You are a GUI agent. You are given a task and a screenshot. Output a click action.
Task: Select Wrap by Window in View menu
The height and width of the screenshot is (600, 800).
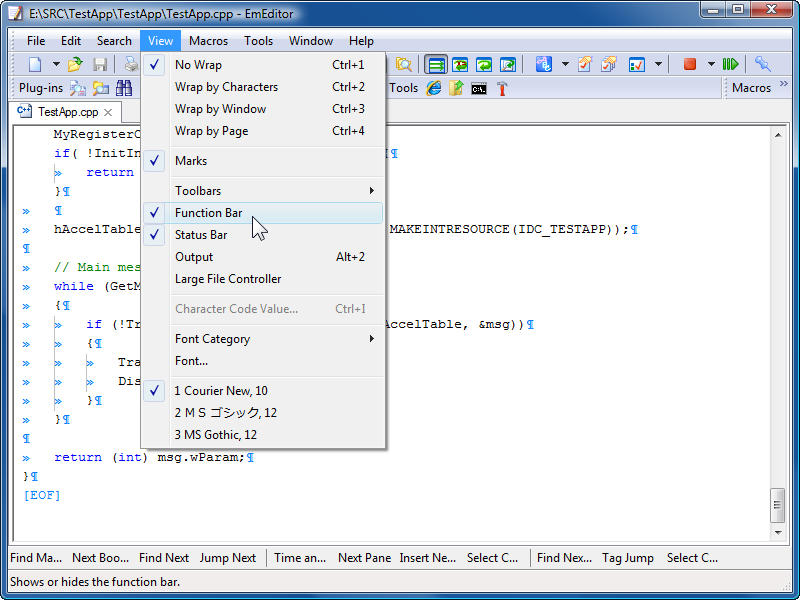(263, 109)
